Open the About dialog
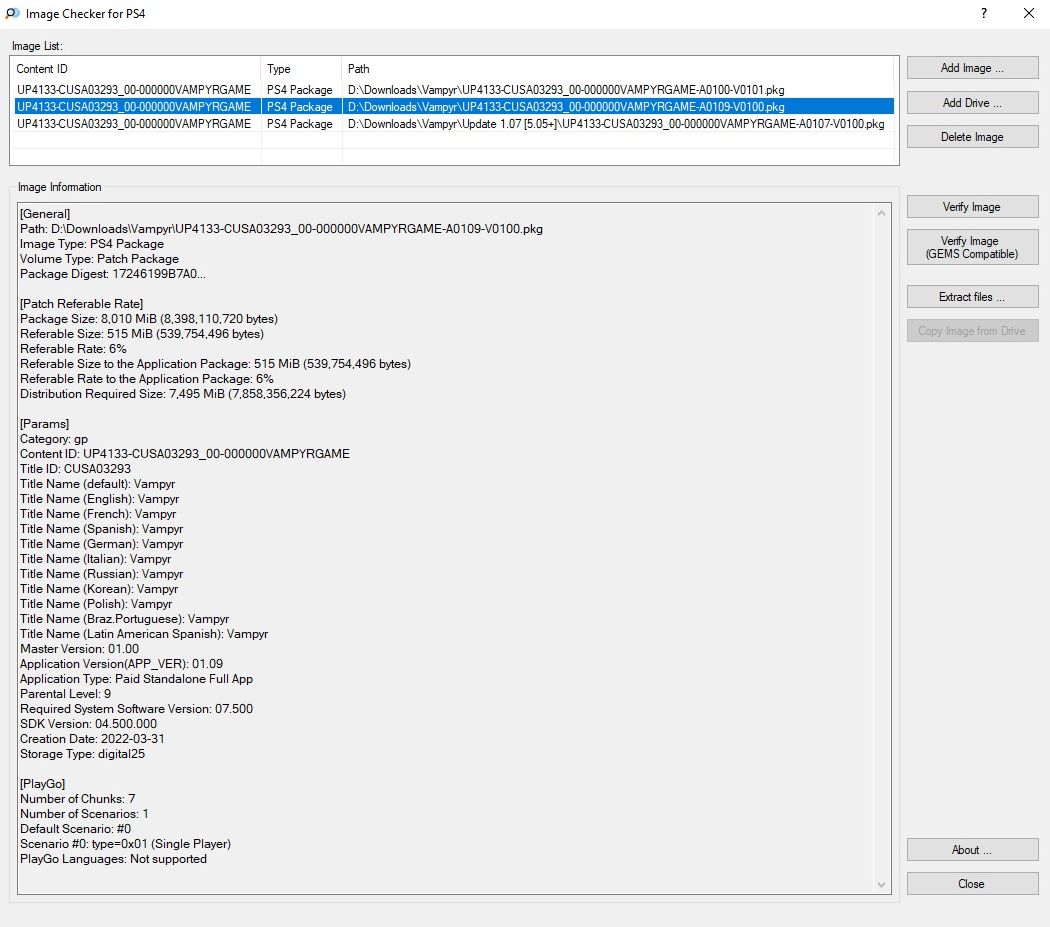The height and width of the screenshot is (927, 1050). pyautogui.click(x=972, y=850)
